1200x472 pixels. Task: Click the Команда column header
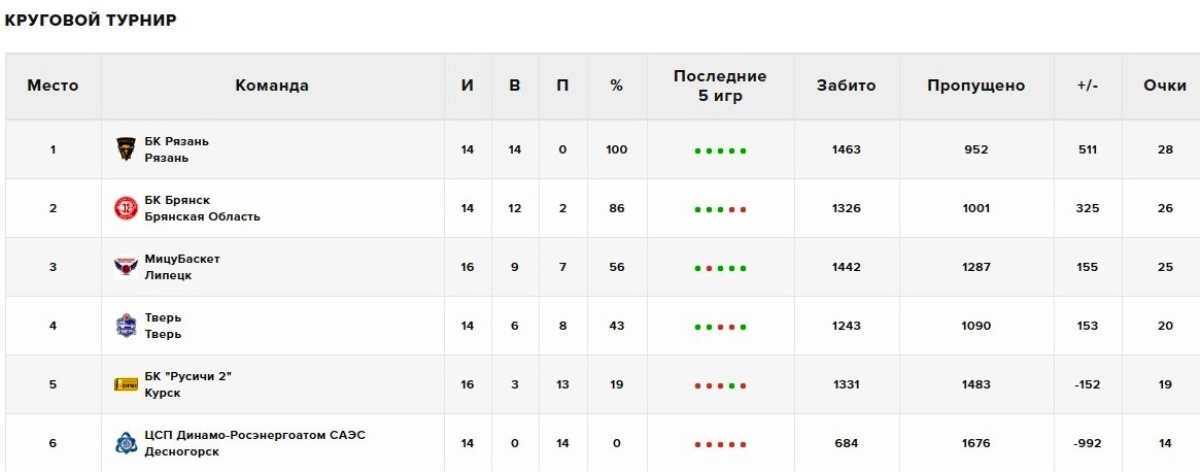tap(272, 86)
